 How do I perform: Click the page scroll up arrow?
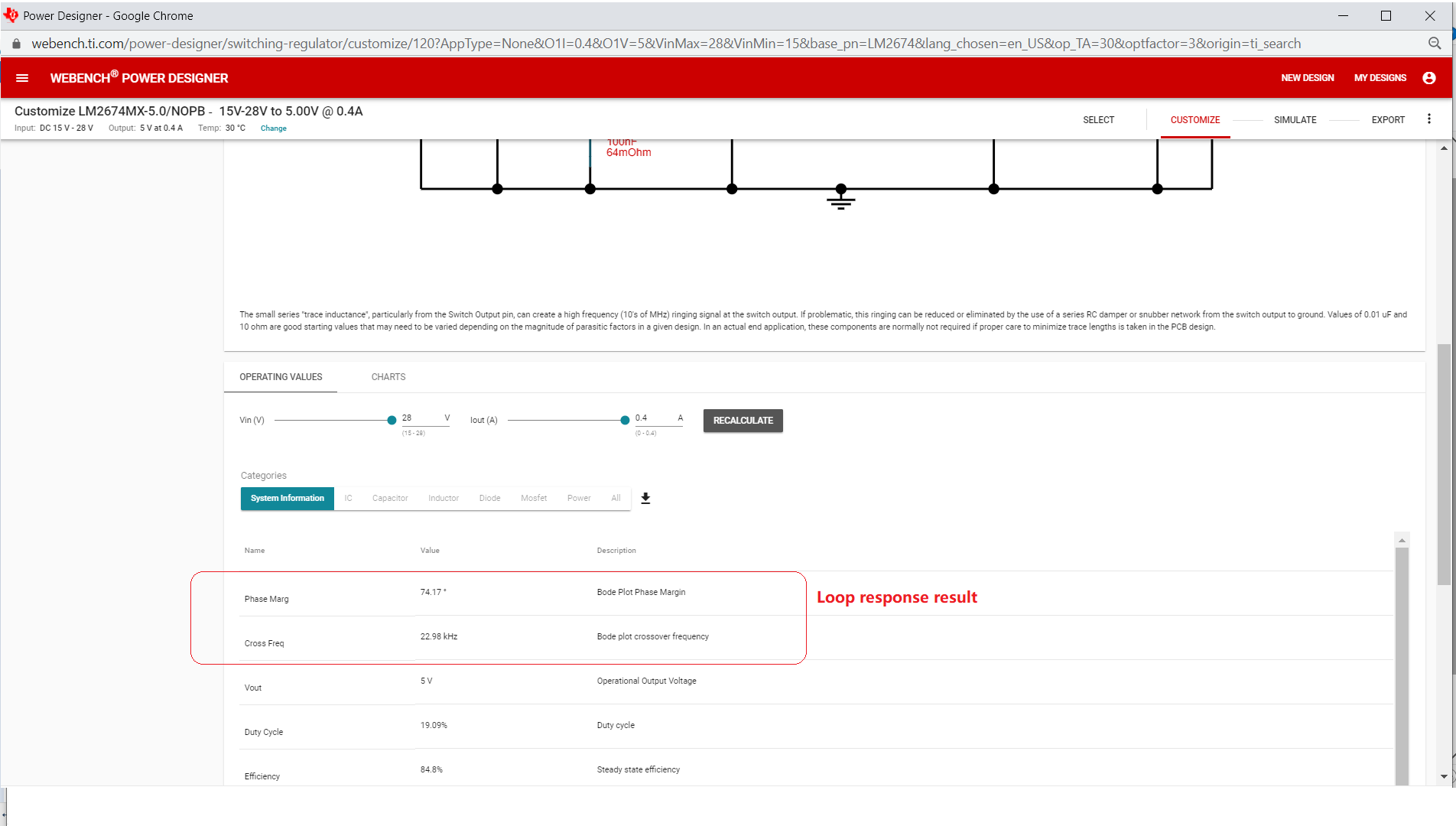1444,148
